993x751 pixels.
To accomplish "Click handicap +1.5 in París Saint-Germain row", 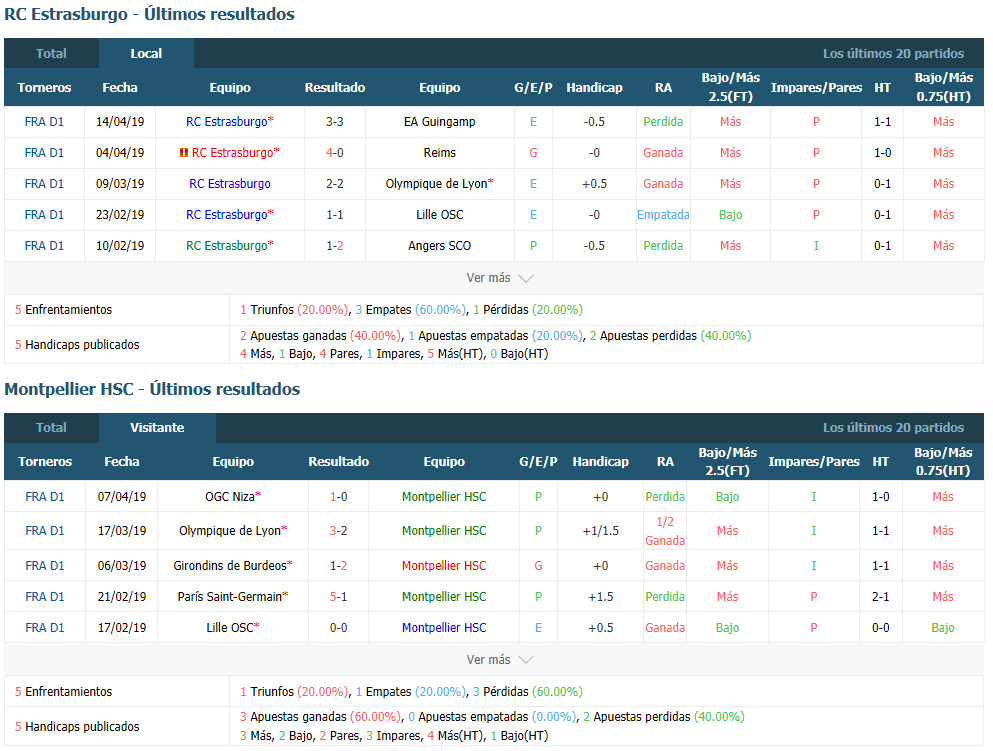I will 600,596.
